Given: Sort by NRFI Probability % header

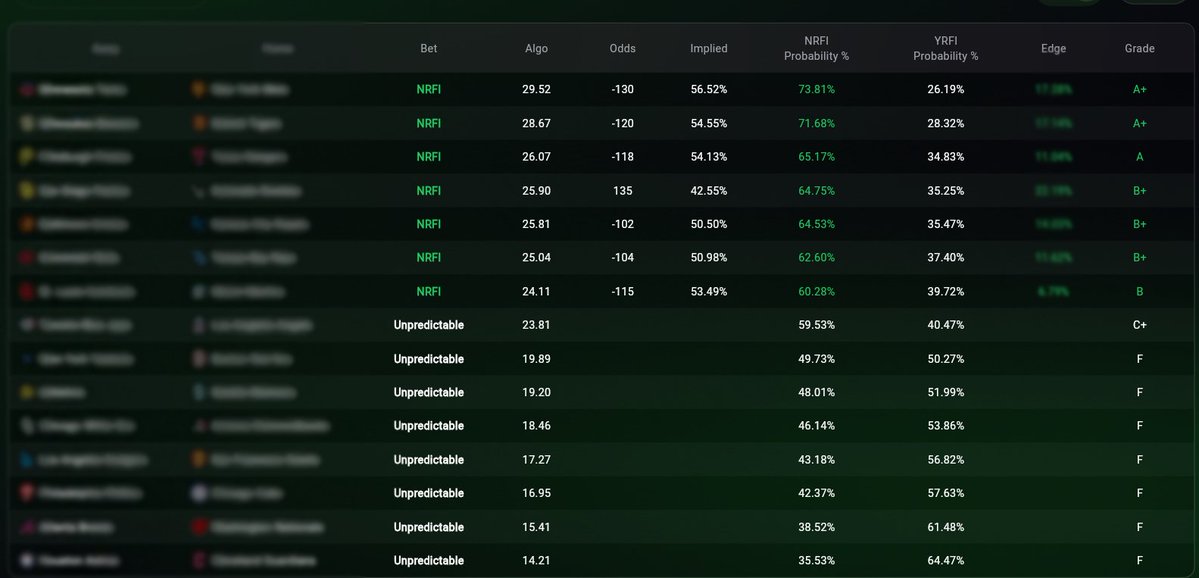Looking at the screenshot, I should (816, 48).
